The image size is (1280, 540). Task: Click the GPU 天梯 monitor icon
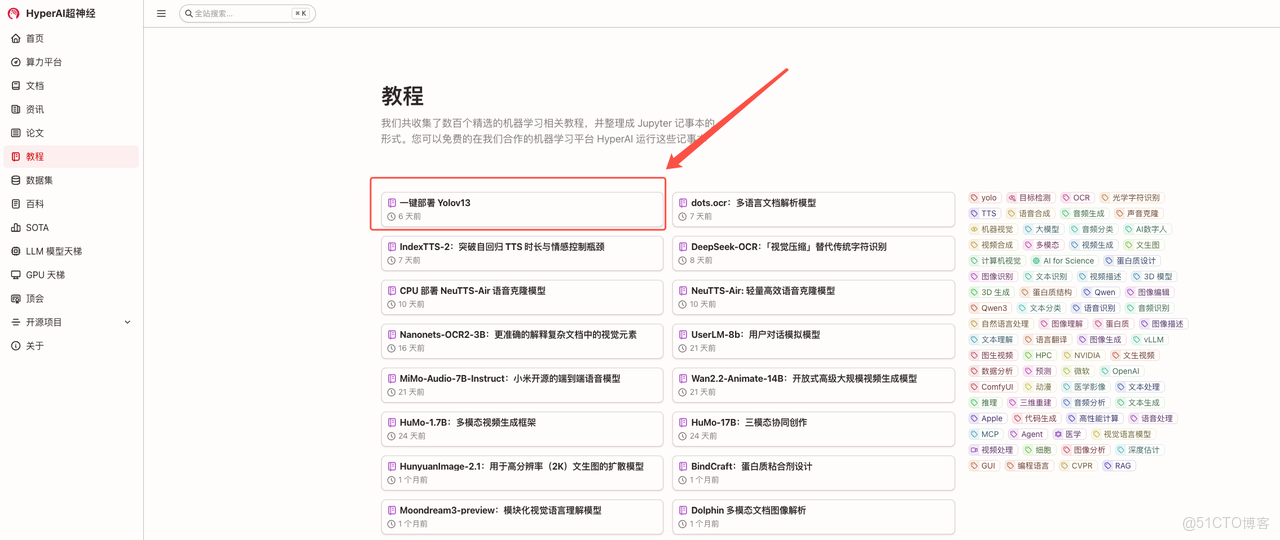point(15,275)
